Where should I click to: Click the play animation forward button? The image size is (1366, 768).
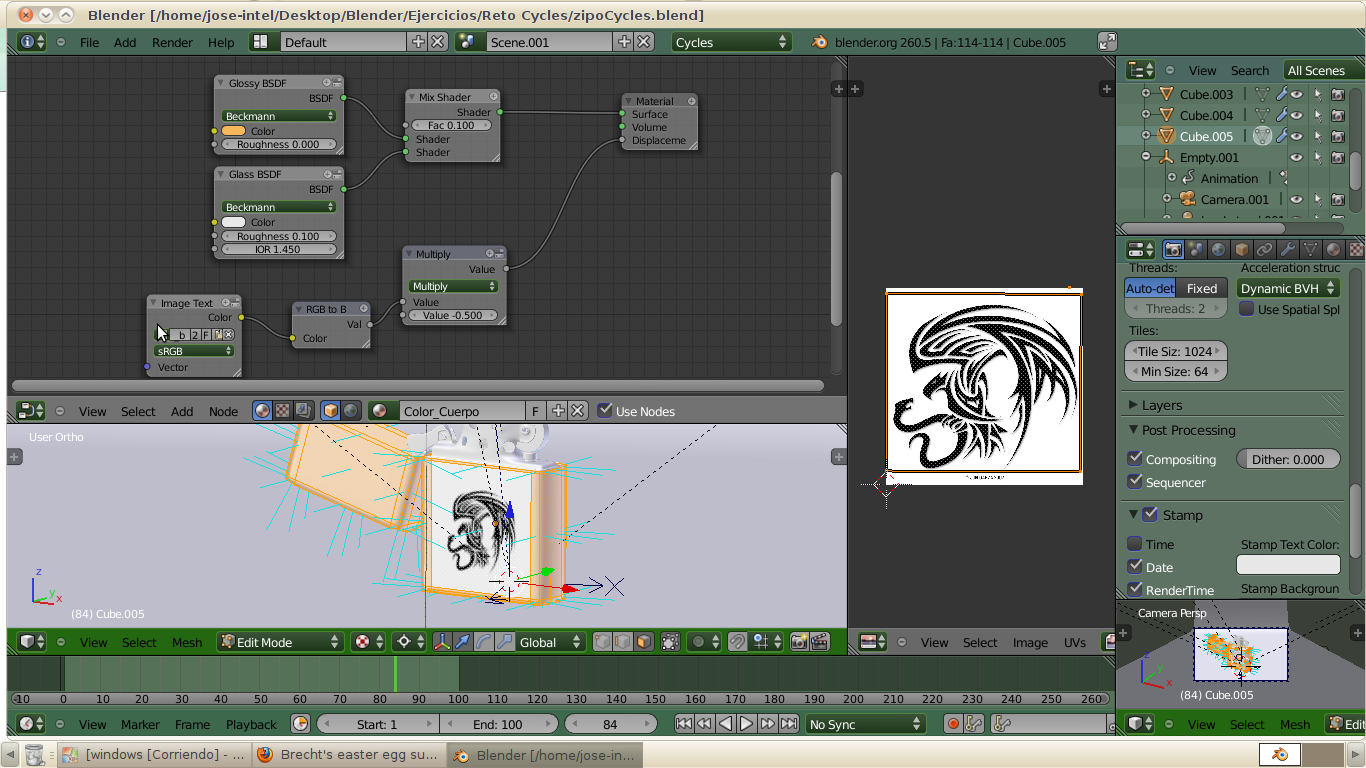747,724
